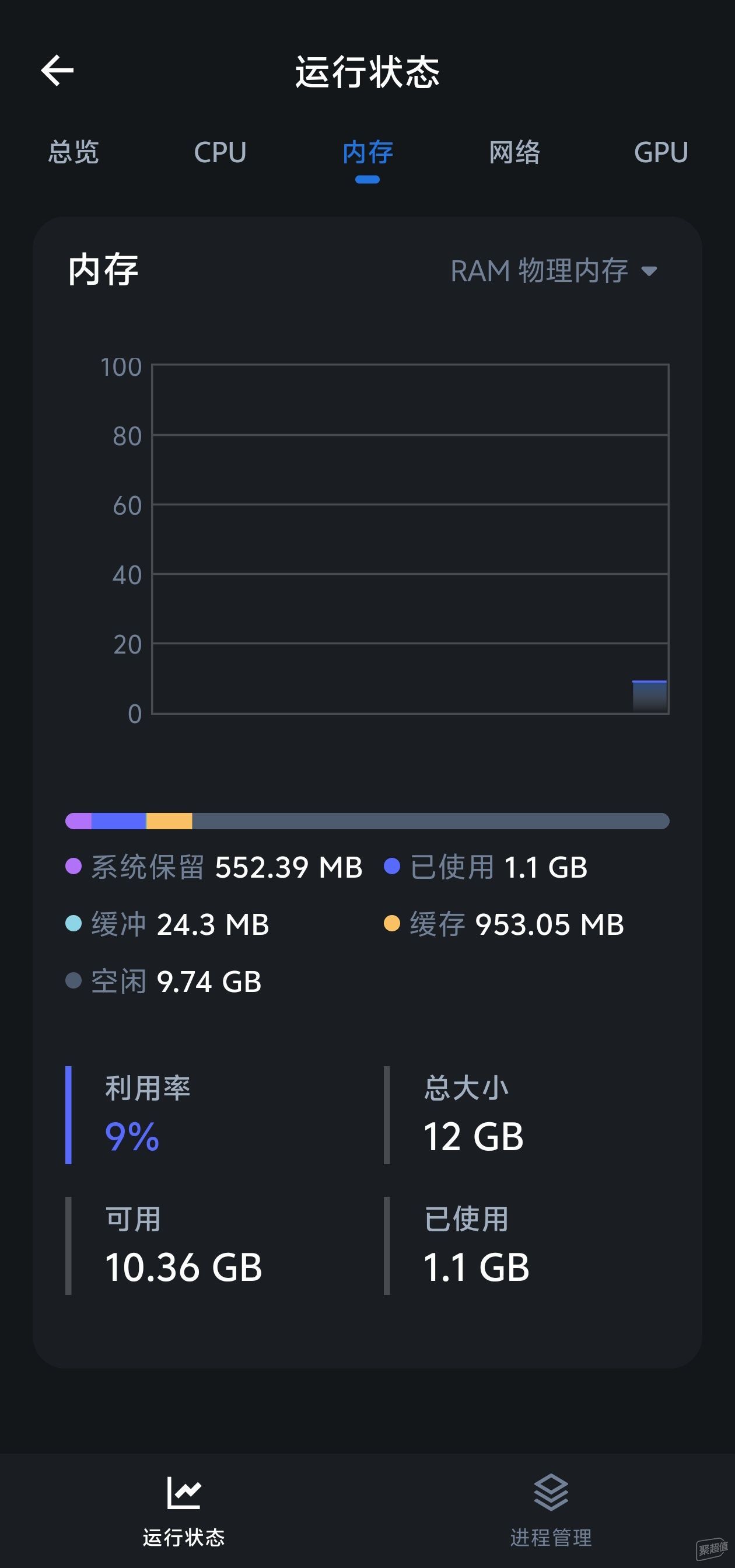Tap the memory usage segmented bar
Viewport: 735px width, 1568px height.
tap(367, 821)
